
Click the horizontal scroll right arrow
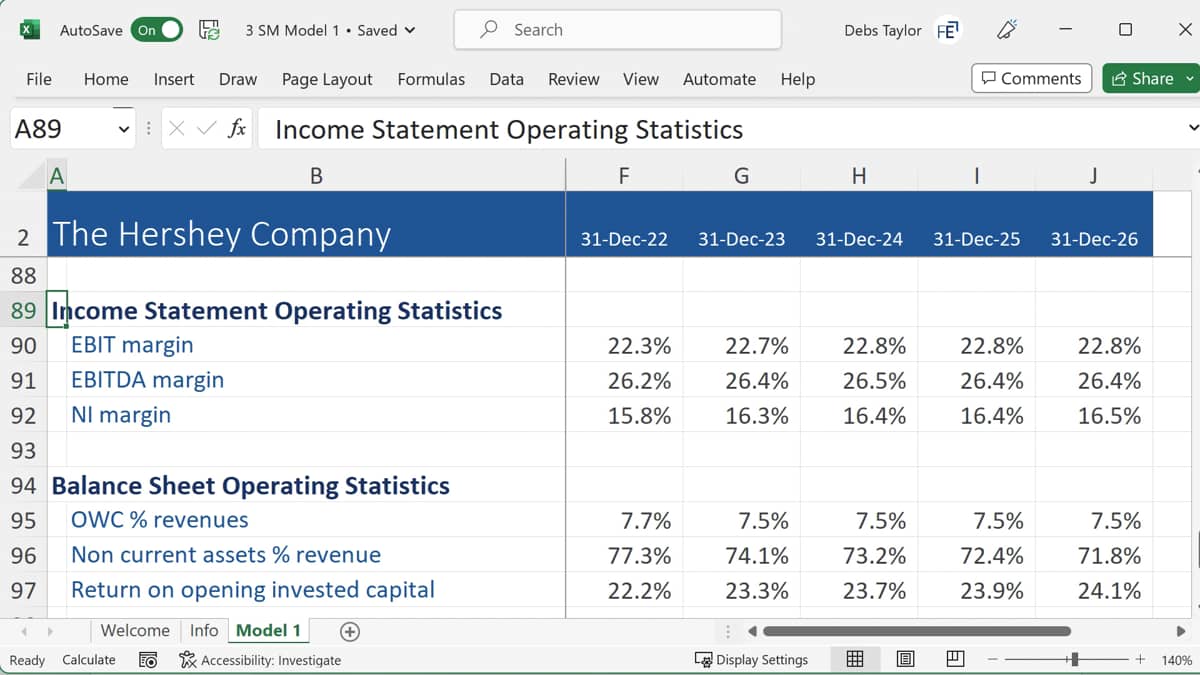(1181, 631)
